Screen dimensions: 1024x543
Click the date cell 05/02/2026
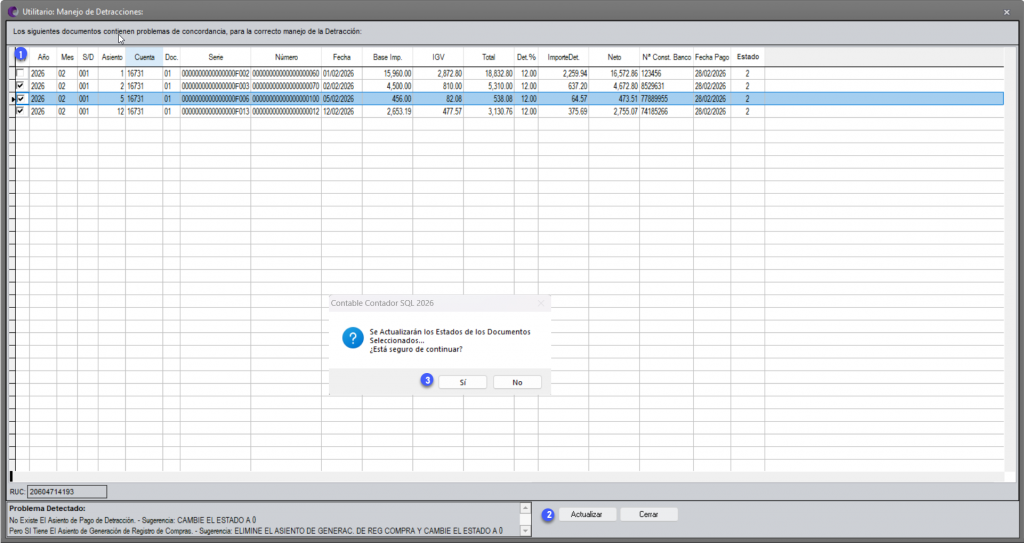pos(342,99)
